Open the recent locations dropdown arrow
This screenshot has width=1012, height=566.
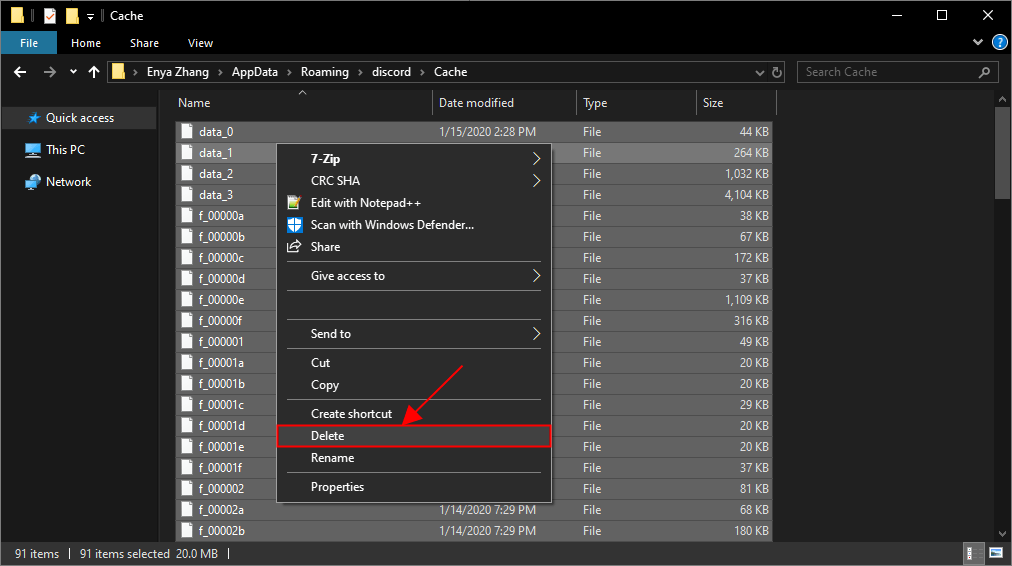(73, 72)
